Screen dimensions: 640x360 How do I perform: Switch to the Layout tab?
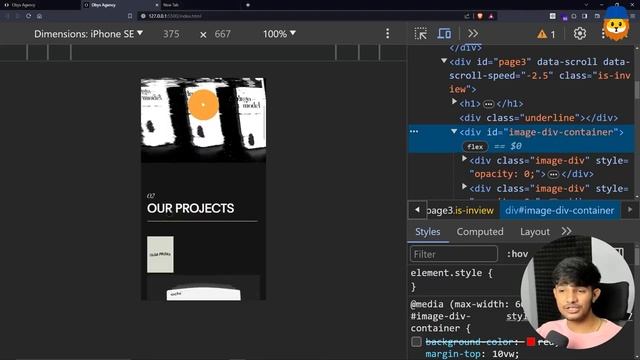[535, 232]
